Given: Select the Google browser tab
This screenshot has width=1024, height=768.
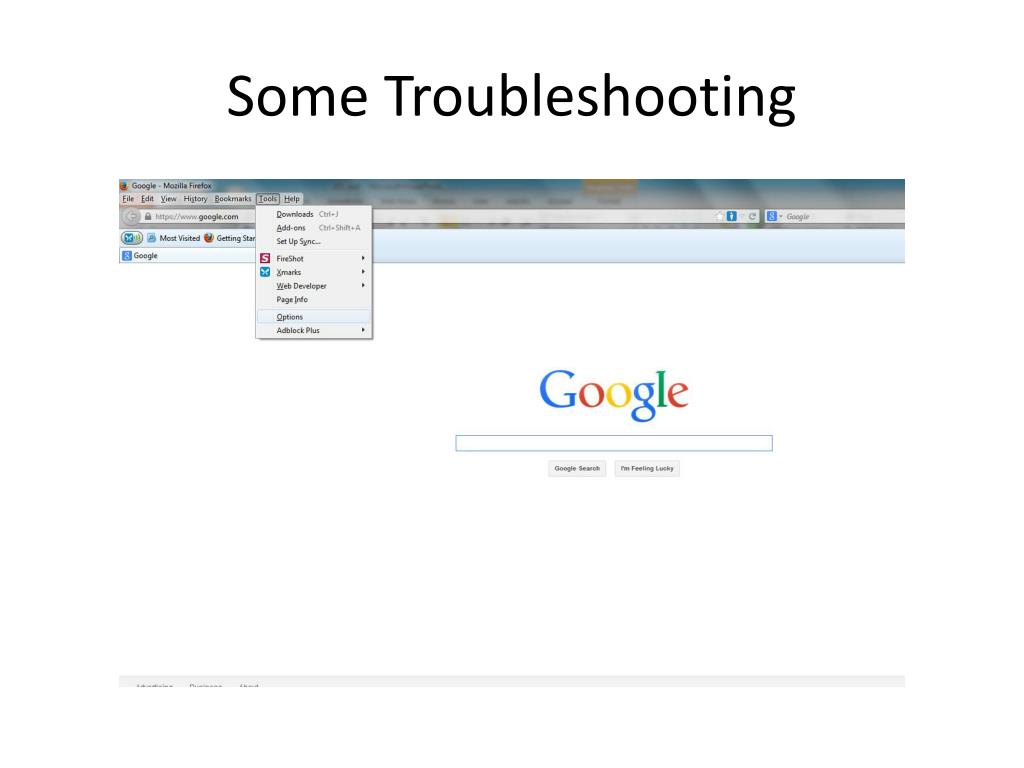Looking at the screenshot, I should point(187,255).
